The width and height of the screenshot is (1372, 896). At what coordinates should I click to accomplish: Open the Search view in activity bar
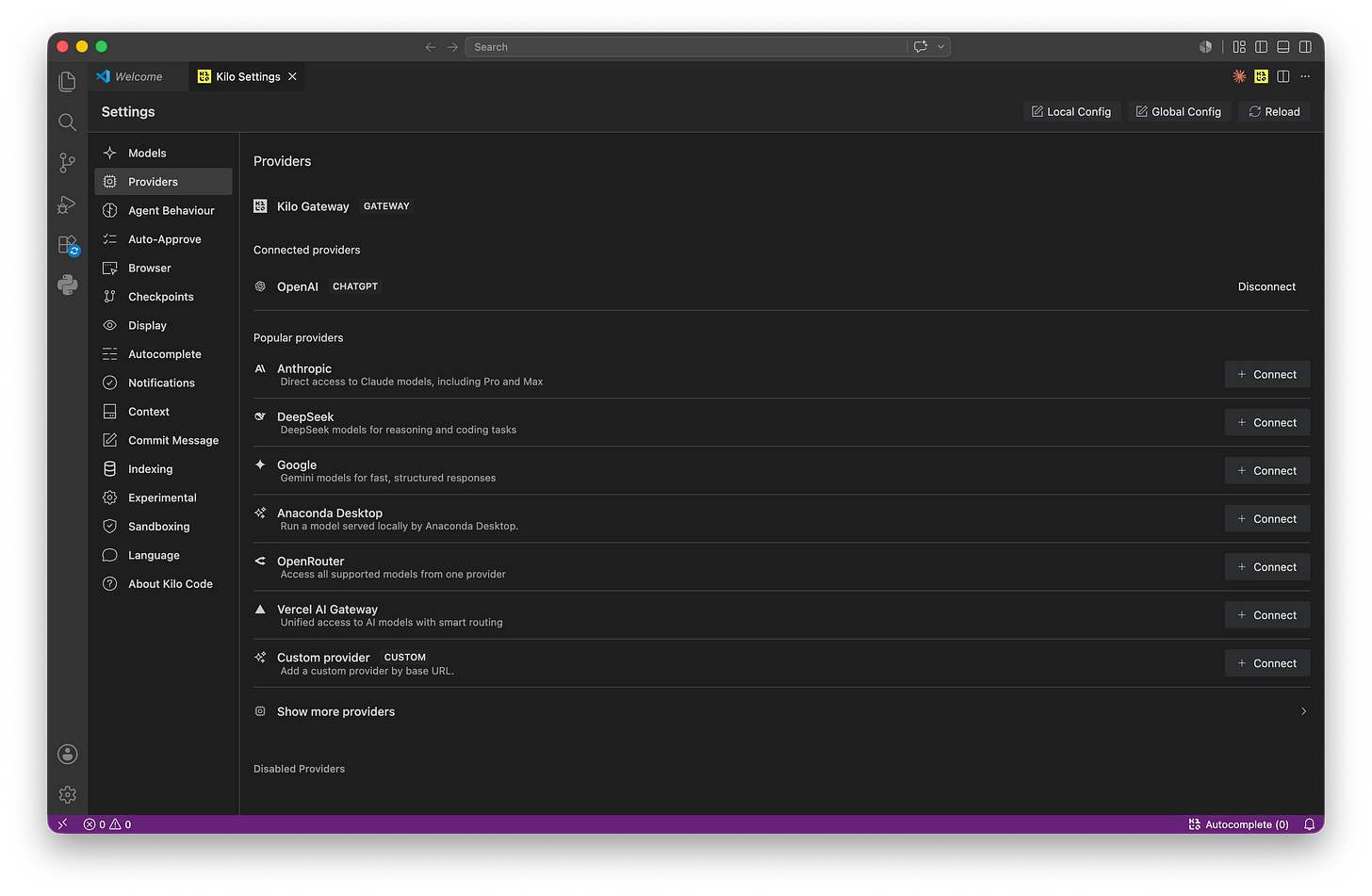pos(67,122)
